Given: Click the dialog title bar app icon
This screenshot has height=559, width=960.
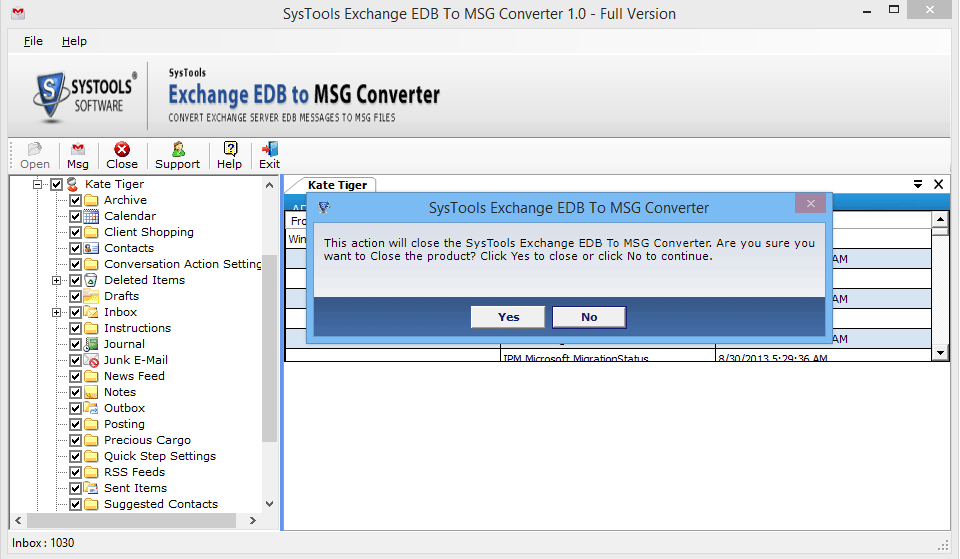Looking at the screenshot, I should pos(324,208).
